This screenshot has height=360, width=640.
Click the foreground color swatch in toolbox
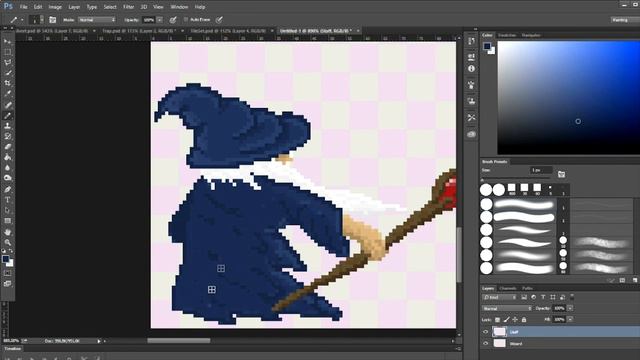pos(6,259)
